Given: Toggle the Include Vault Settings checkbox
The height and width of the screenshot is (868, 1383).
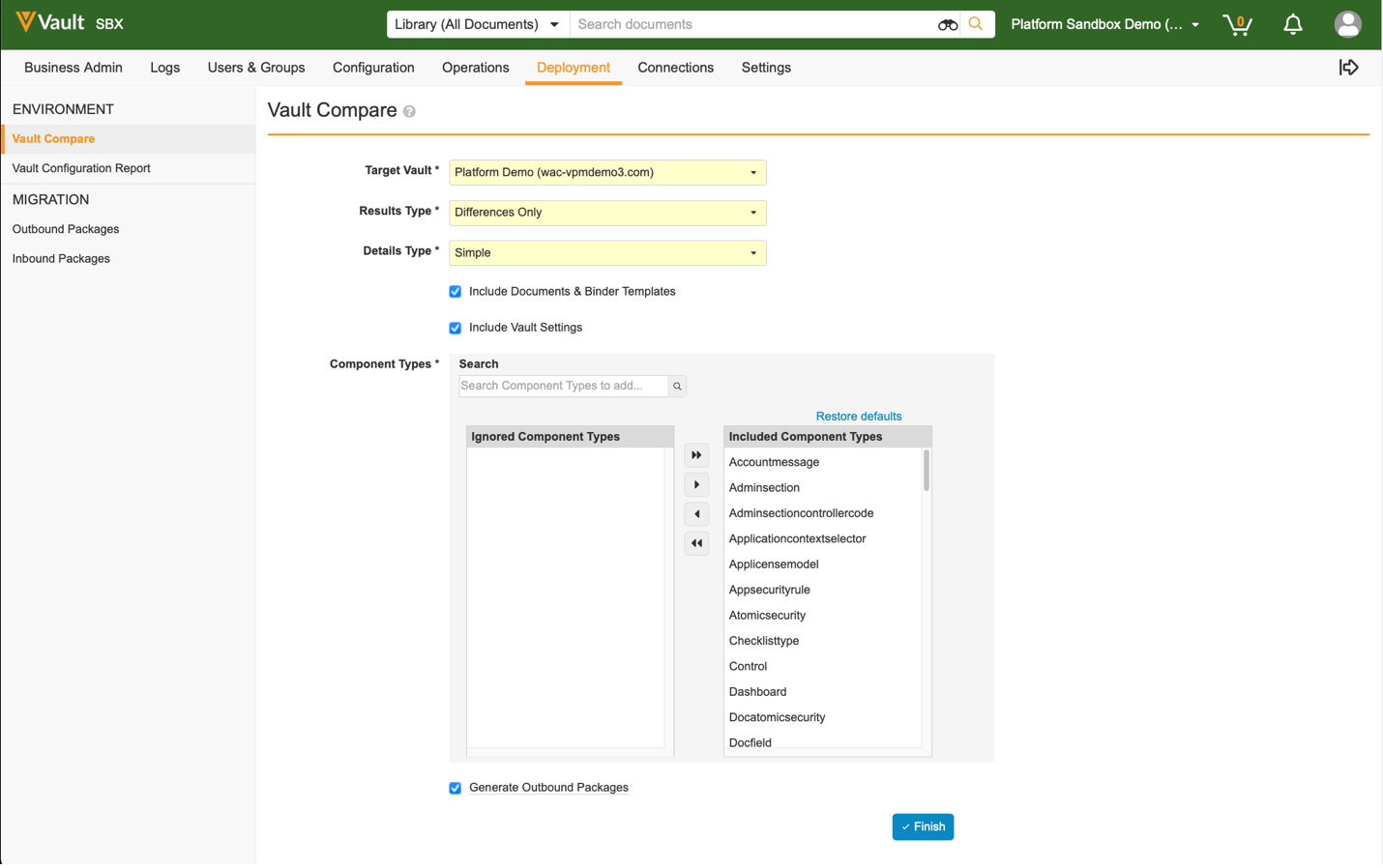Looking at the screenshot, I should (x=456, y=329).
